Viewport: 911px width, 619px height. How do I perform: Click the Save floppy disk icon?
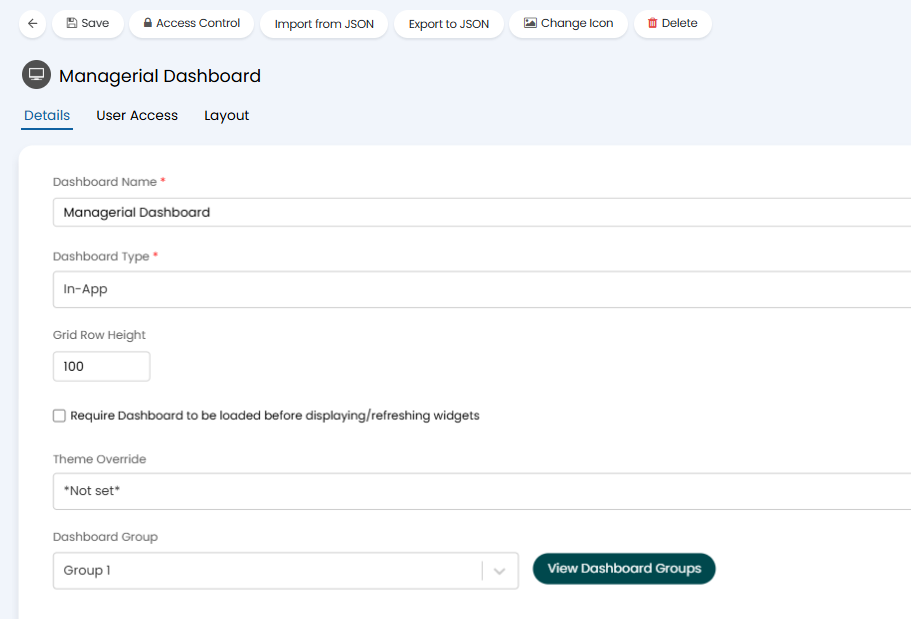(x=71, y=23)
